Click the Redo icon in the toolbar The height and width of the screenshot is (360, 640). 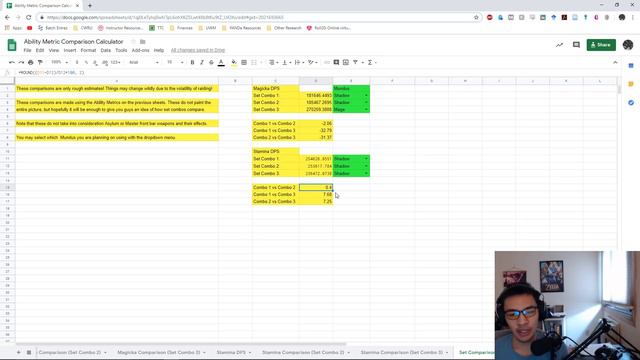(21, 62)
